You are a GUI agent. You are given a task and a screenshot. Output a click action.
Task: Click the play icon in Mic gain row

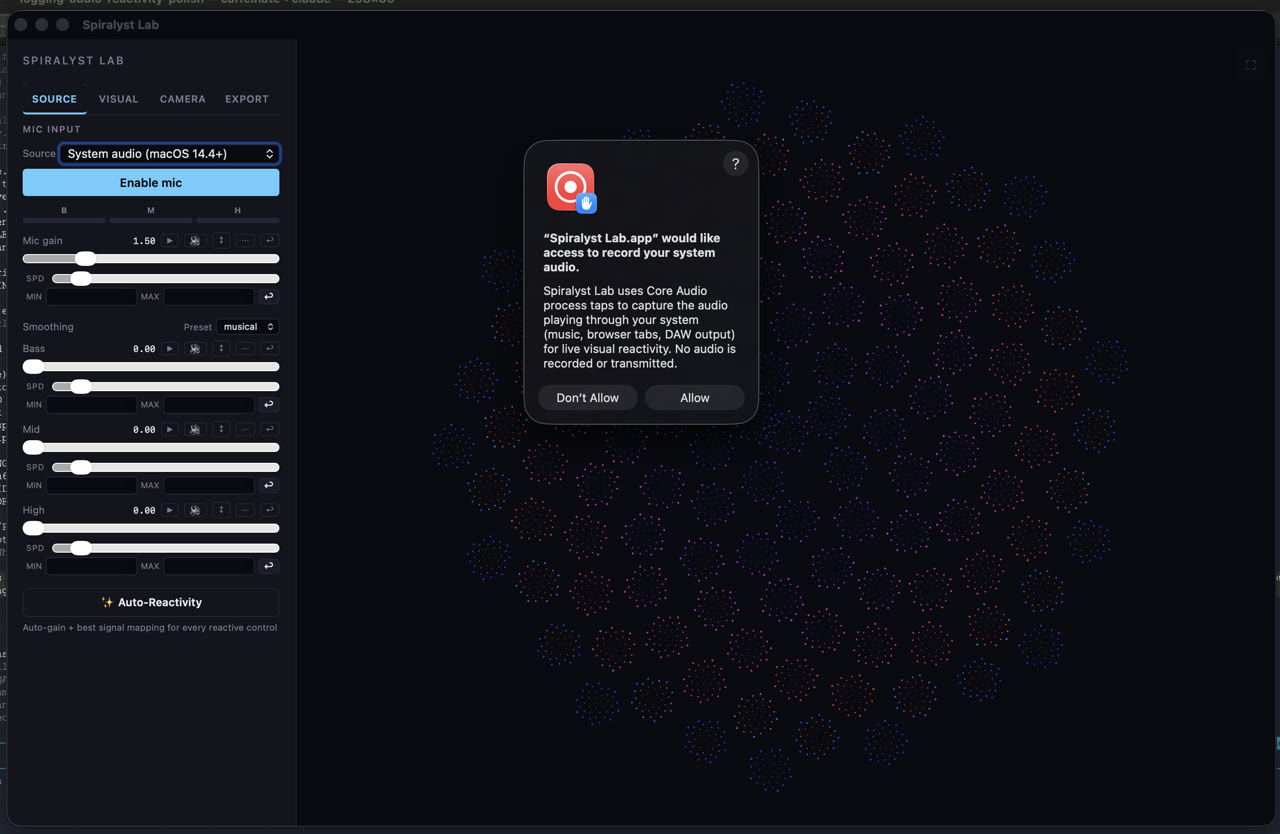click(x=170, y=241)
